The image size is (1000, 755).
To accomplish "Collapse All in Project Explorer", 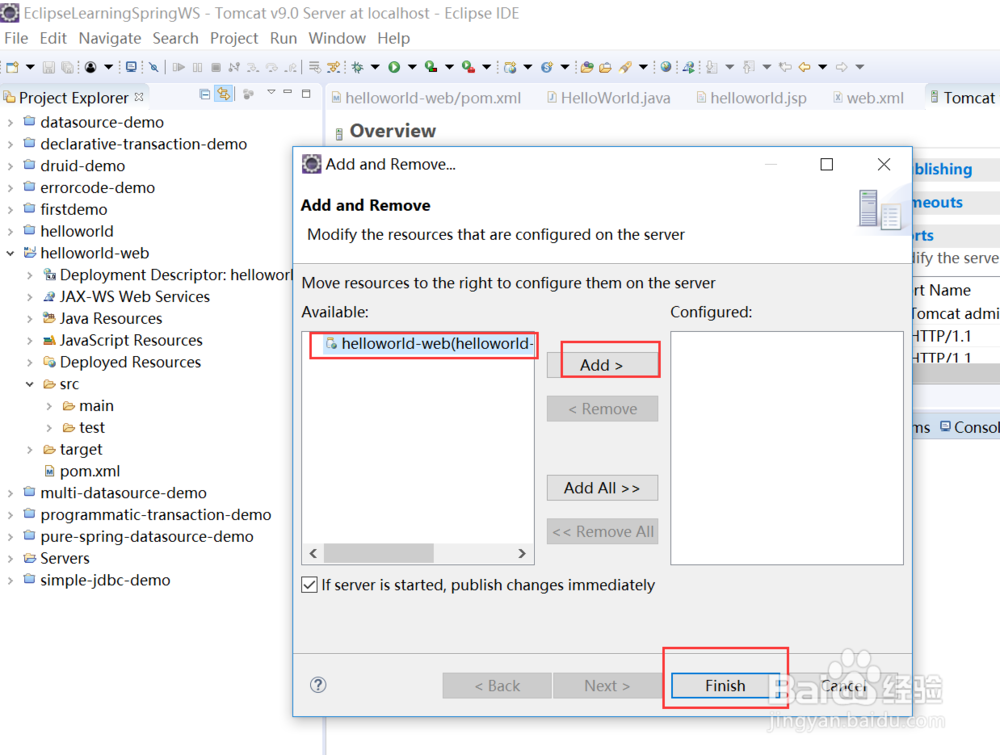I will 205,94.
